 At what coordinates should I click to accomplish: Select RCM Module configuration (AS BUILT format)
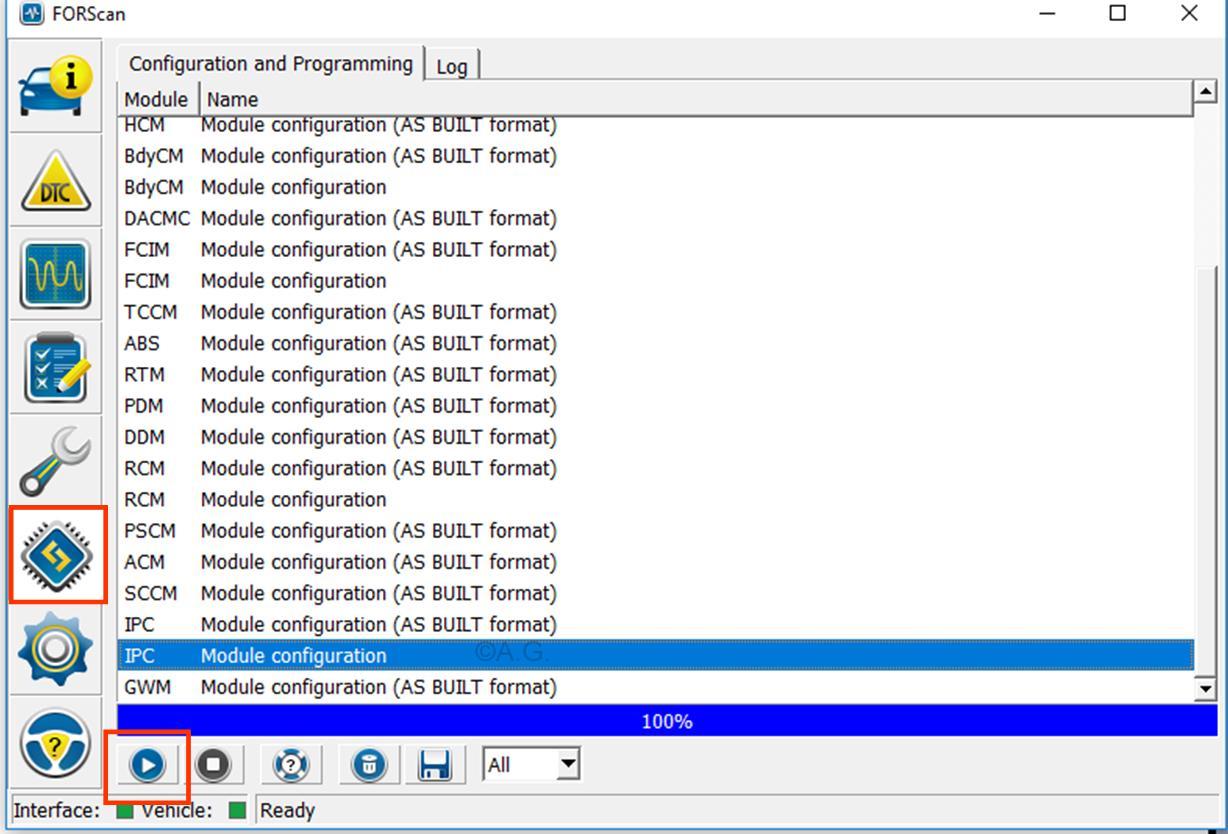[656, 468]
